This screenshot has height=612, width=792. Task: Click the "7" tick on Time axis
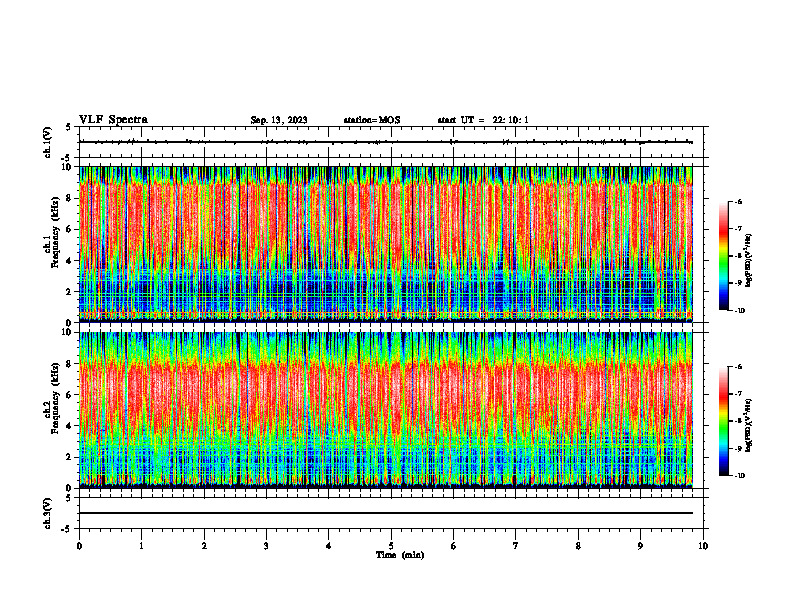tap(516, 546)
